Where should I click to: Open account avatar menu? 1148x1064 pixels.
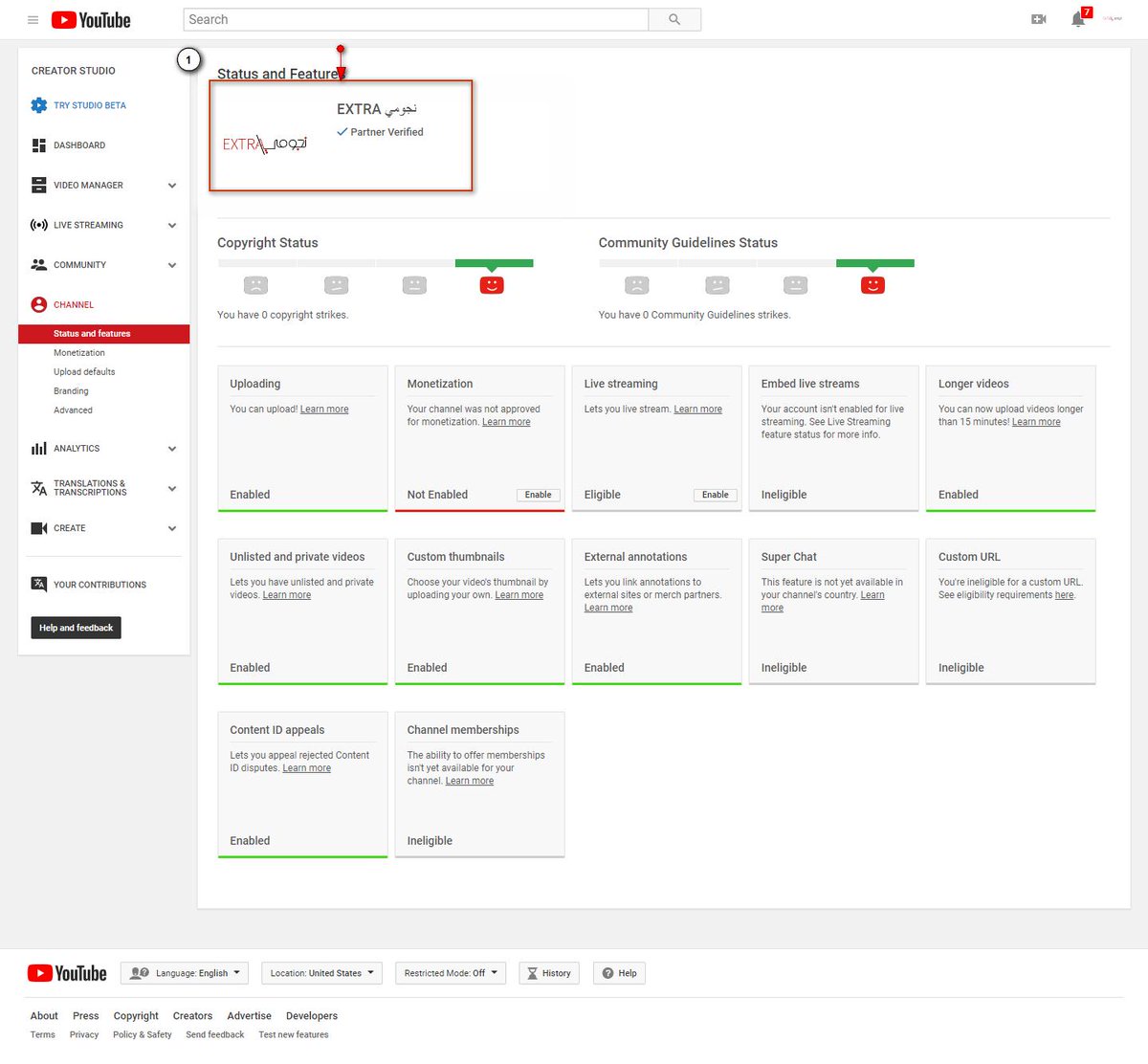[1113, 19]
